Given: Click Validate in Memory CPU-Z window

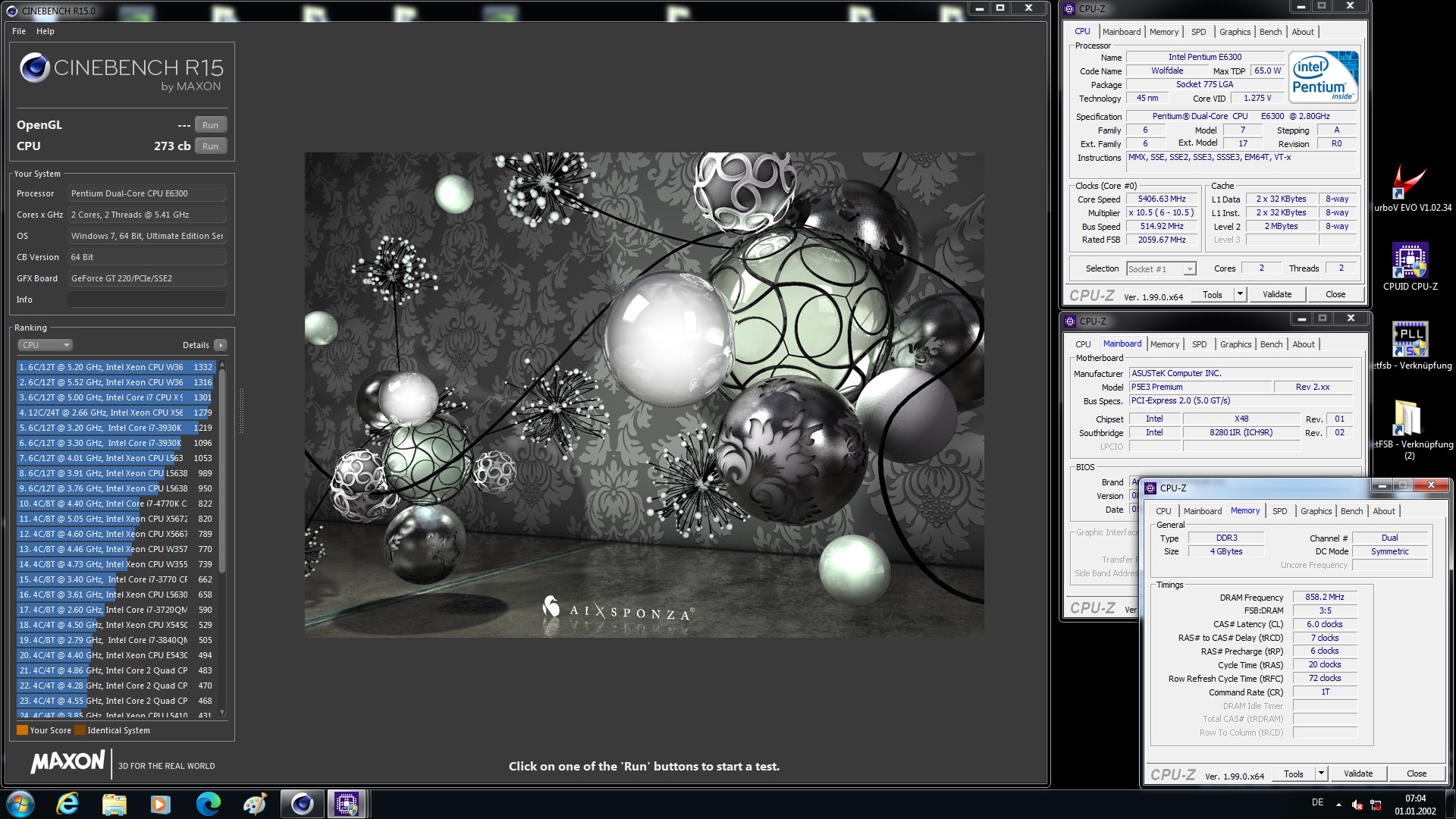Looking at the screenshot, I should tap(1358, 773).
